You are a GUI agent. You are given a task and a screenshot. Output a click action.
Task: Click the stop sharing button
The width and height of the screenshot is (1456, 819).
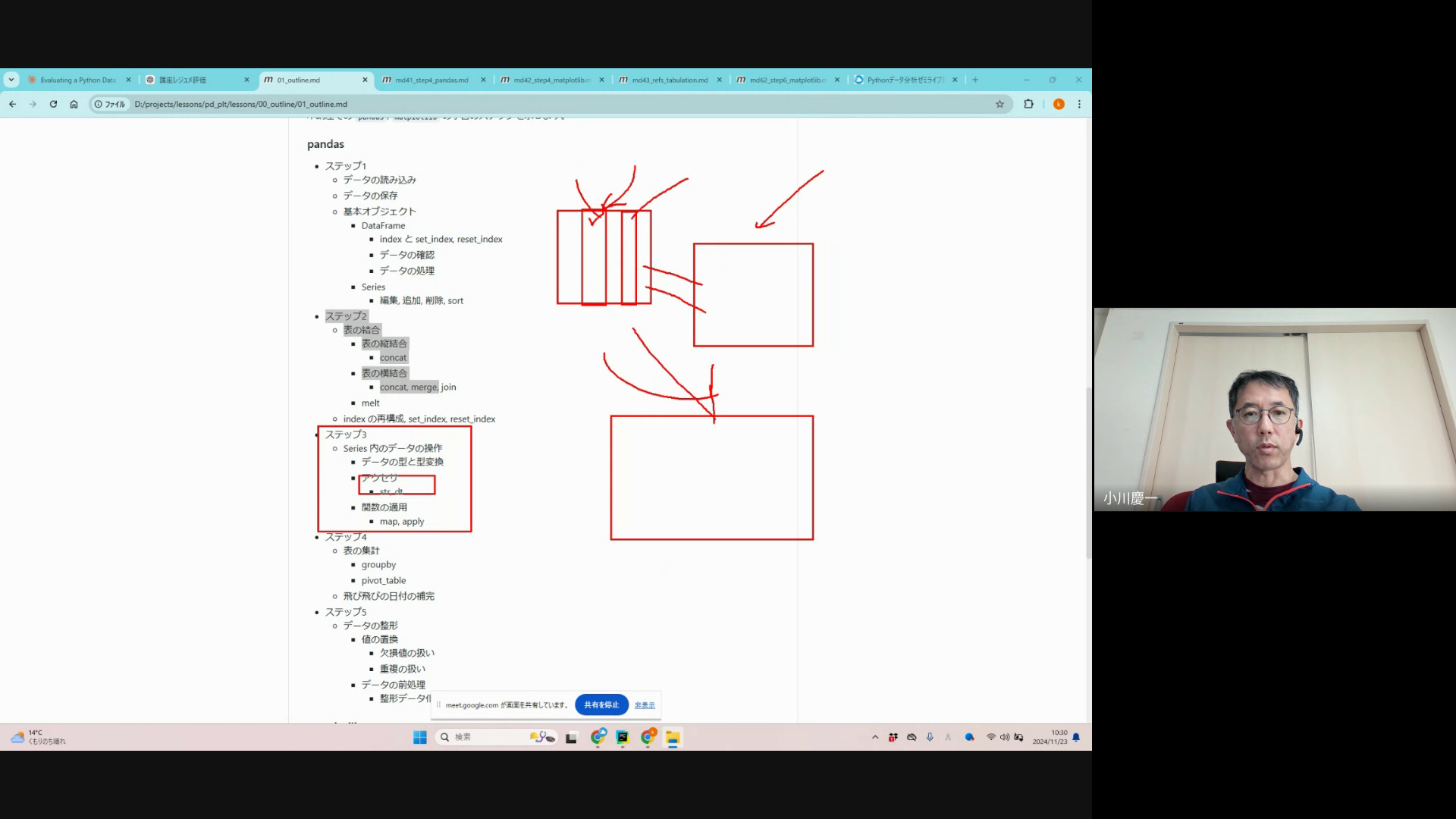click(601, 704)
